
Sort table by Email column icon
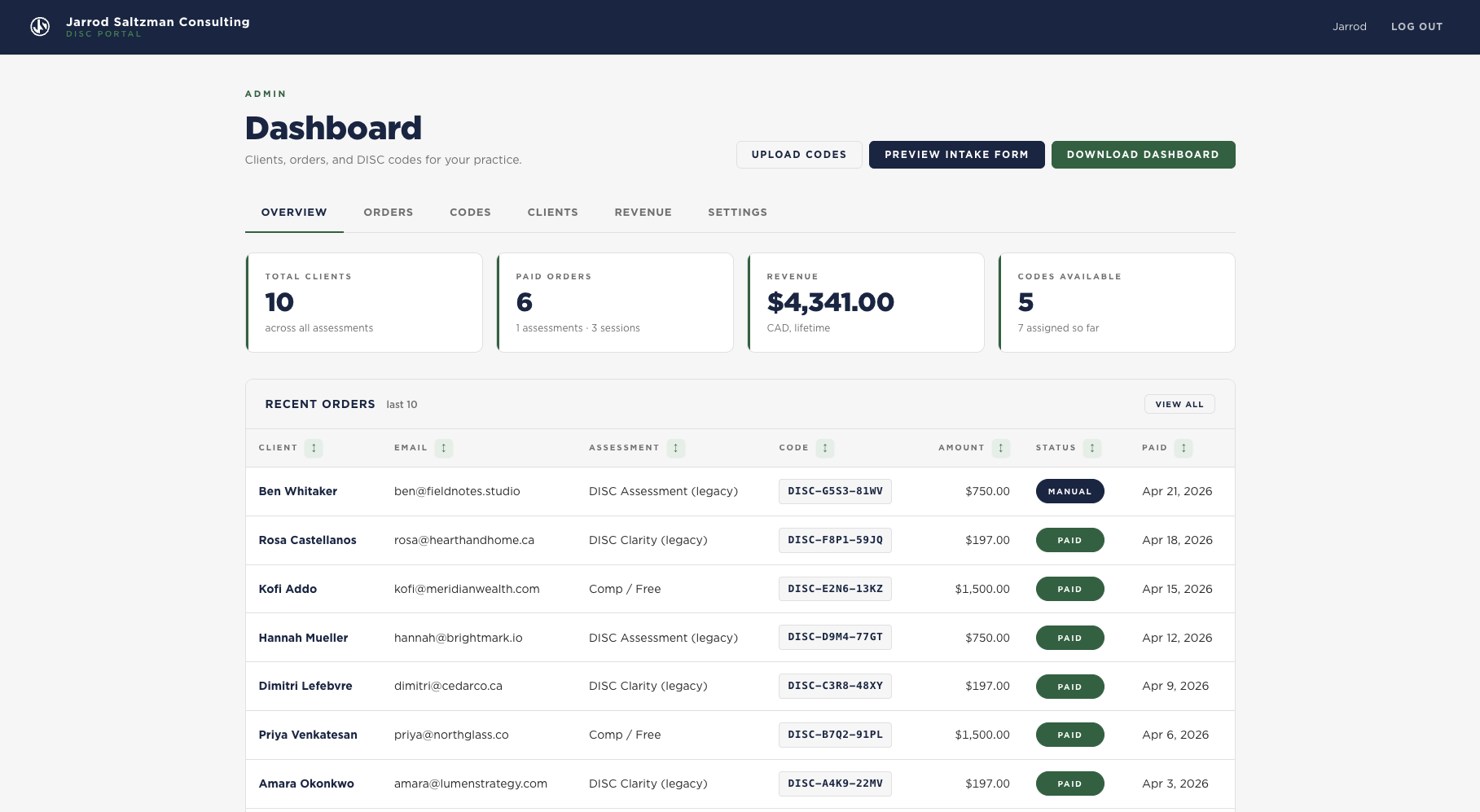(443, 448)
